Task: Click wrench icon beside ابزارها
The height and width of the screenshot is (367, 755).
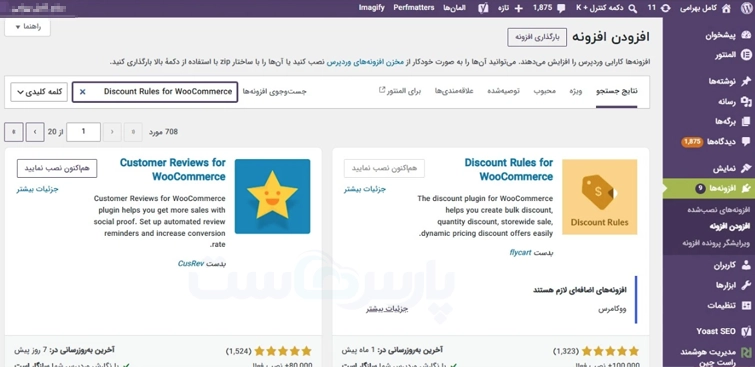Action: [746, 285]
